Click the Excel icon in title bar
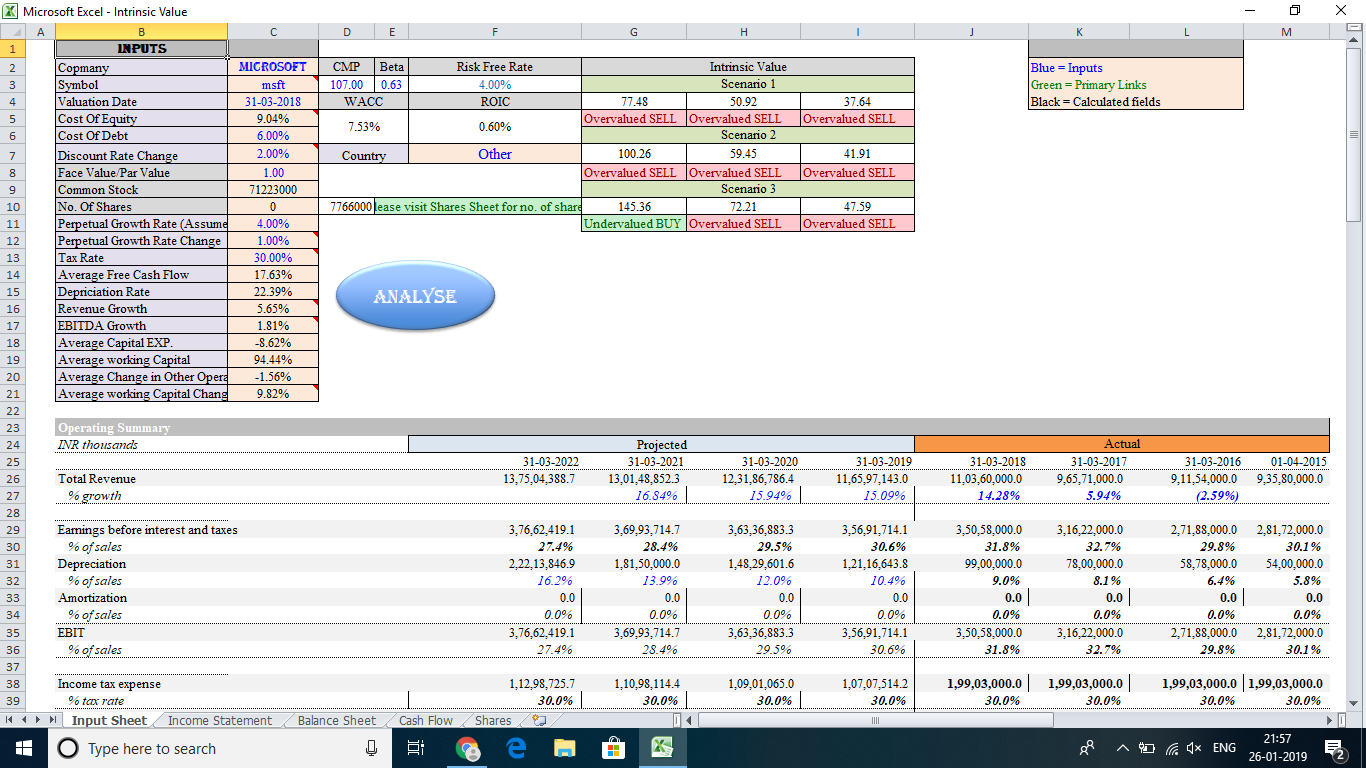Screen dimensions: 1366x768 pos(11,11)
